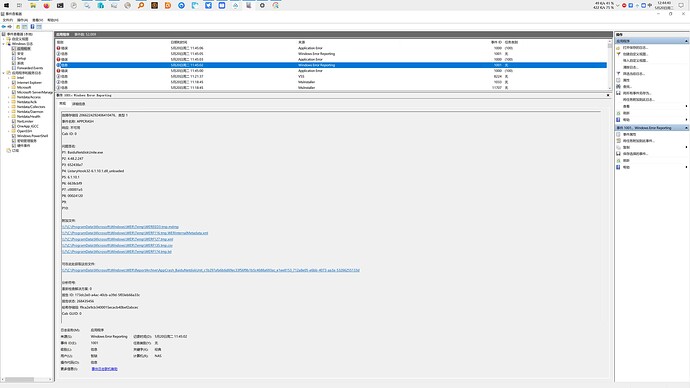Click the blue Help icon in the toolbar

click(32, 27)
